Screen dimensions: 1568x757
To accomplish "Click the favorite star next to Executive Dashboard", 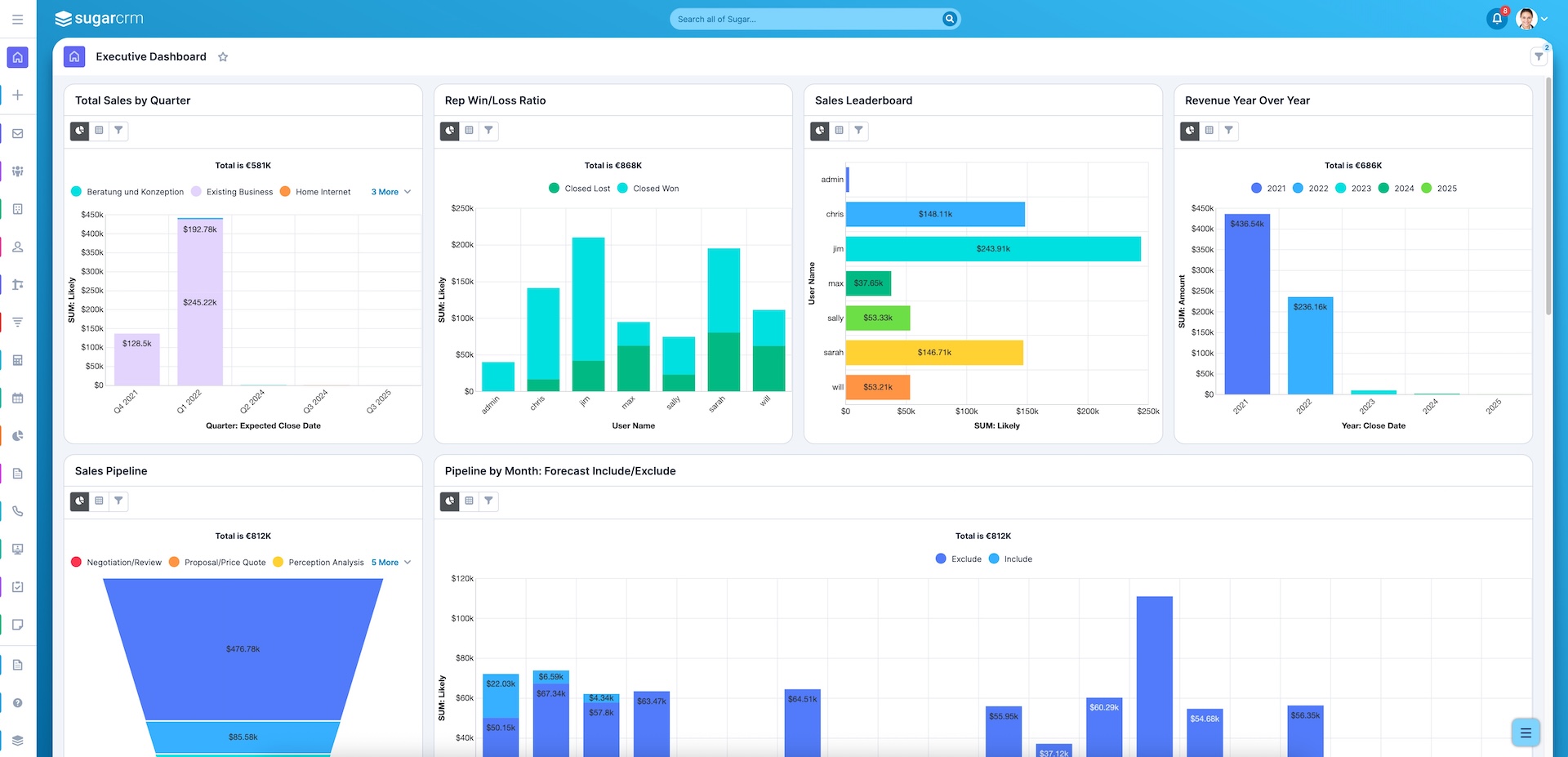I will 223,56.
